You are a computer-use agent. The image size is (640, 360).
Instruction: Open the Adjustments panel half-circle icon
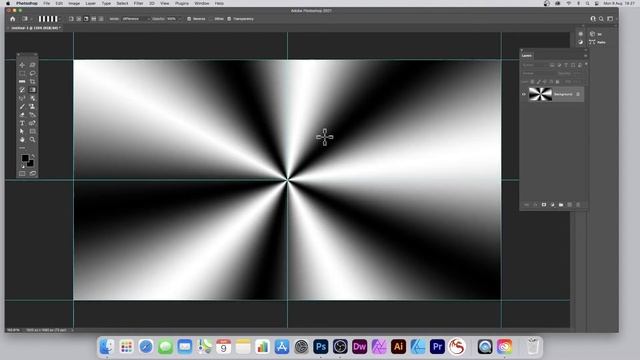pyautogui.click(x=580, y=42)
